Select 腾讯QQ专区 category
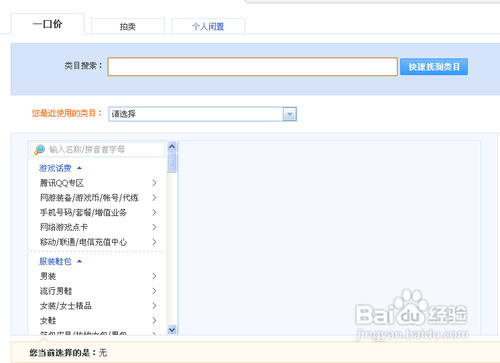The image size is (500, 363). [x=62, y=183]
